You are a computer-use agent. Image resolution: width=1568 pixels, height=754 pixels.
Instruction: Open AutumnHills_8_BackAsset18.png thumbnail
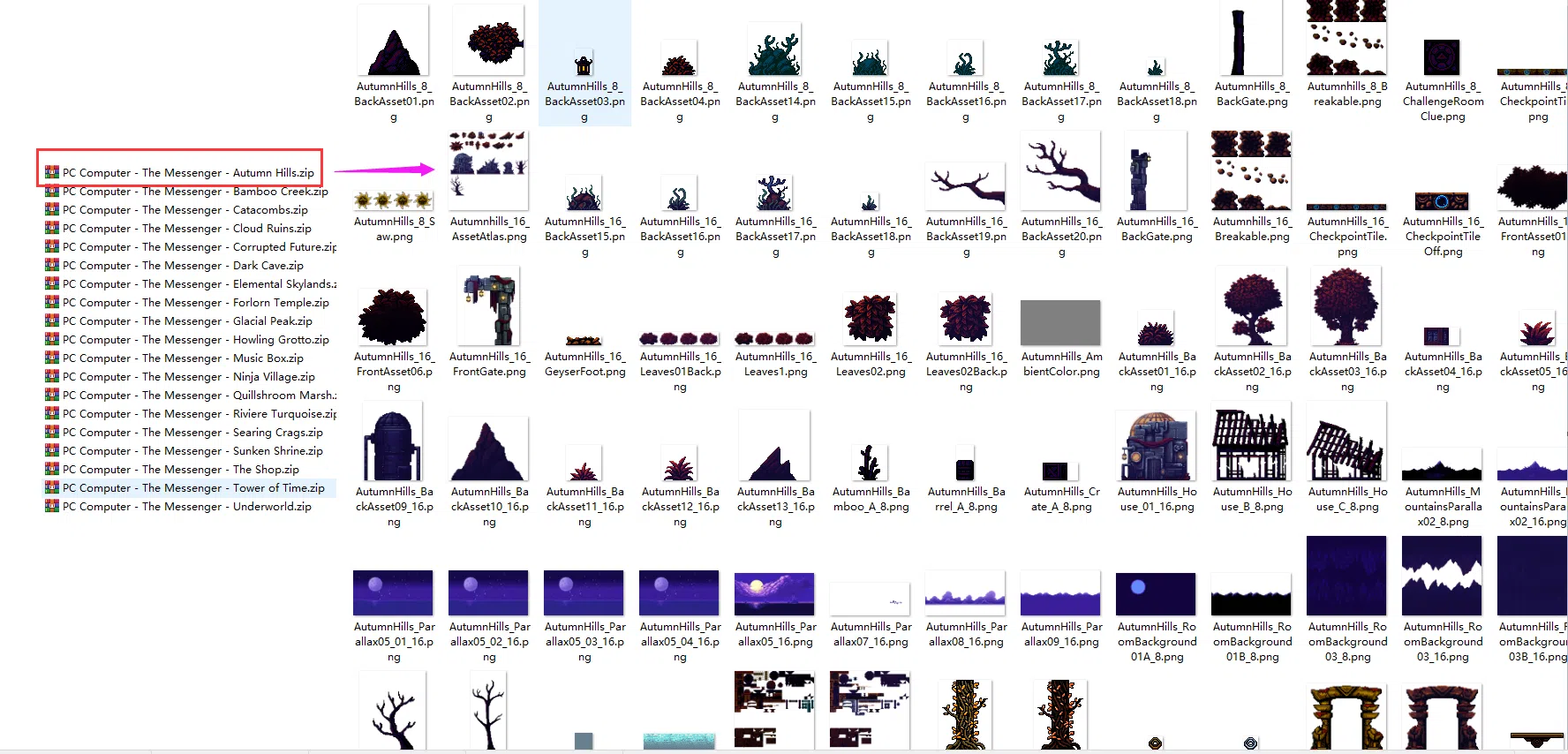pos(1156,68)
